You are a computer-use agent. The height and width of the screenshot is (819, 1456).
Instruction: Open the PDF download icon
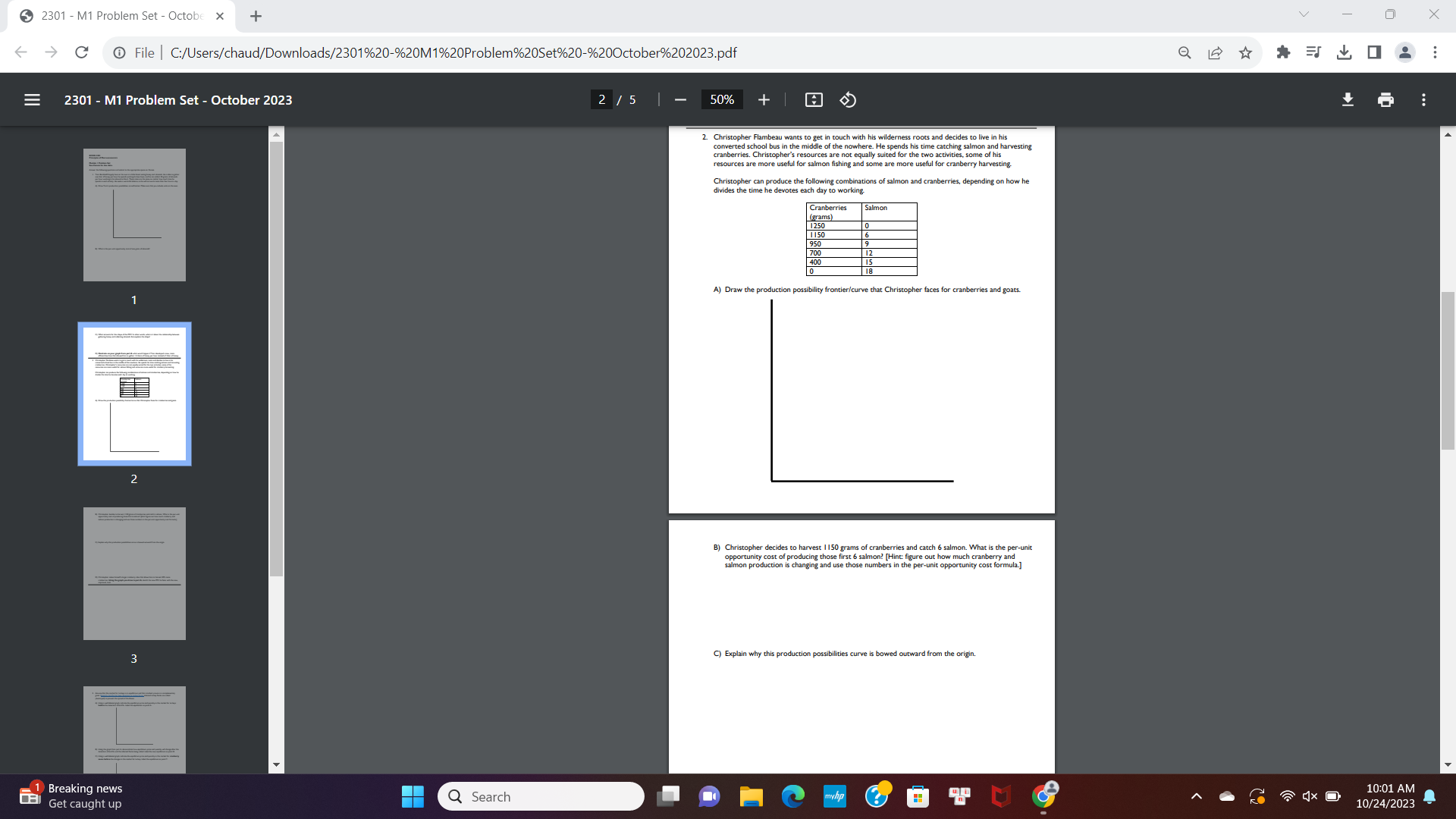pos(1348,99)
